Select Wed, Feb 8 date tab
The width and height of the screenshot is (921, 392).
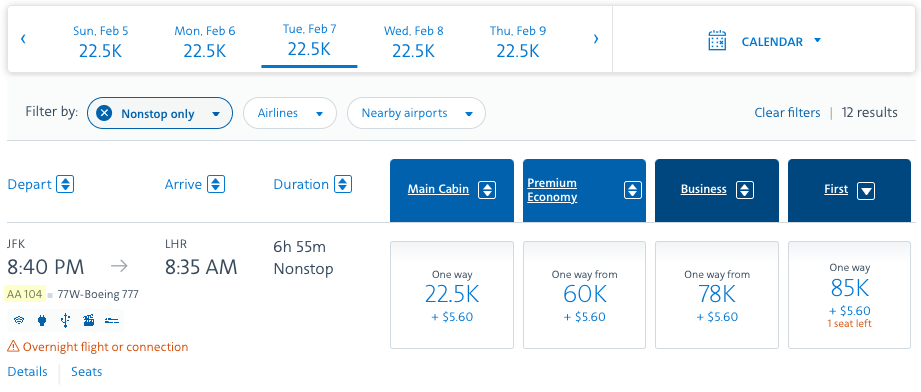[414, 41]
